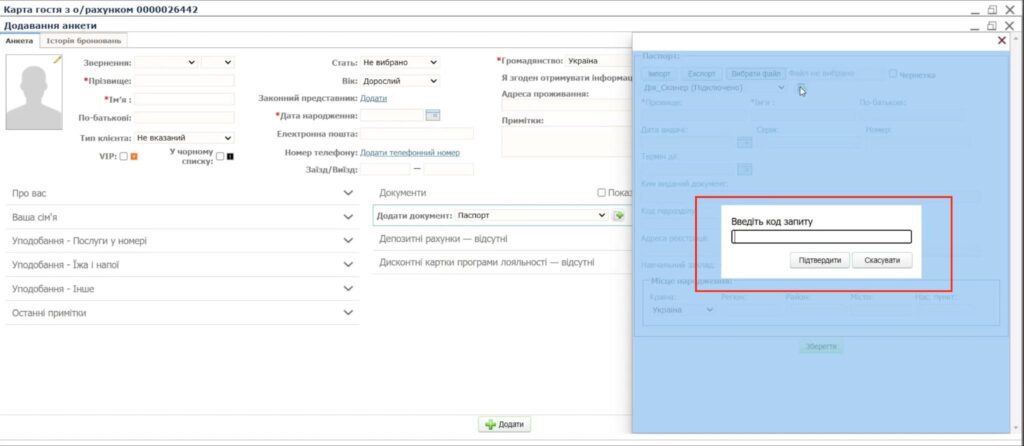Click the scanner icon beside Дія_Сканер
Screen dimensions: 1024x446
pos(801,88)
